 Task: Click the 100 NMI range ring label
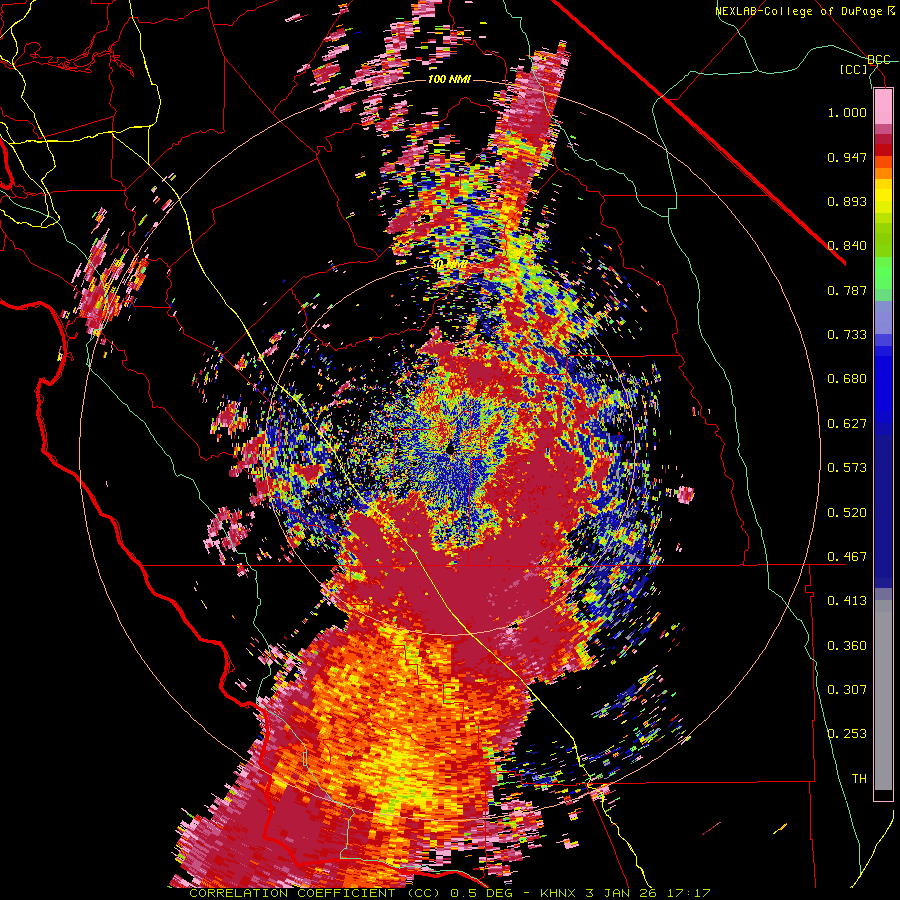449,79
